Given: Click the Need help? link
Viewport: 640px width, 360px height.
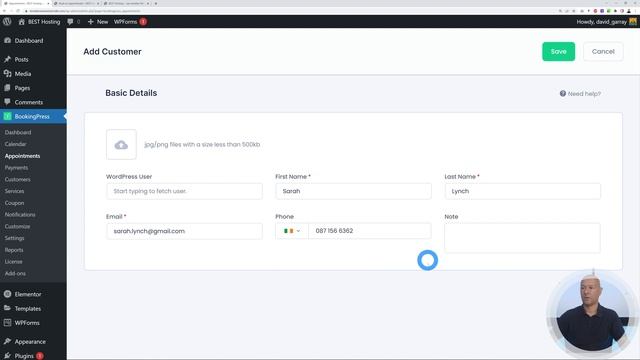Looking at the screenshot, I should (580, 93).
